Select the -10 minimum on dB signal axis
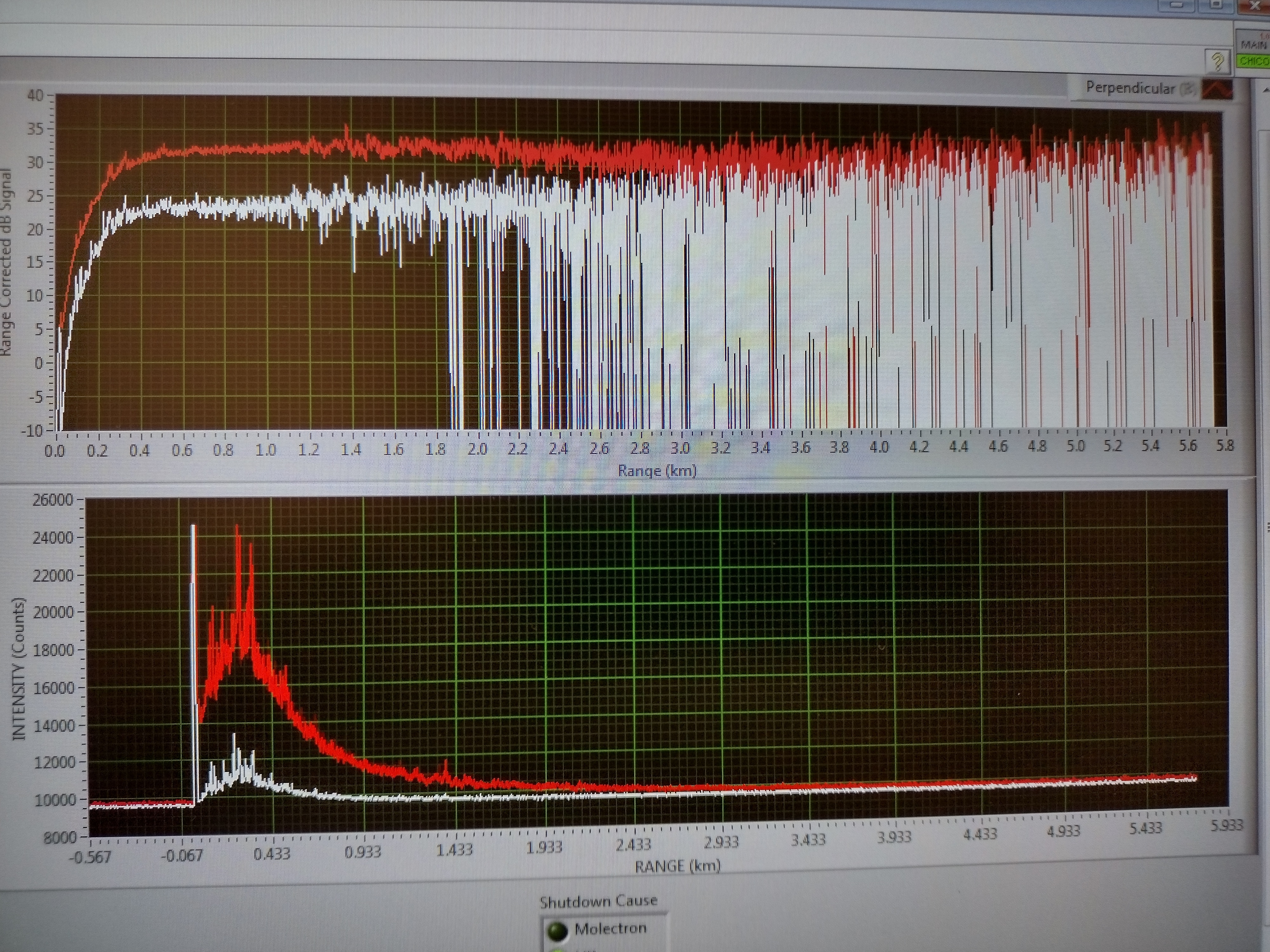Image resolution: width=1270 pixels, height=952 pixels. (32, 430)
